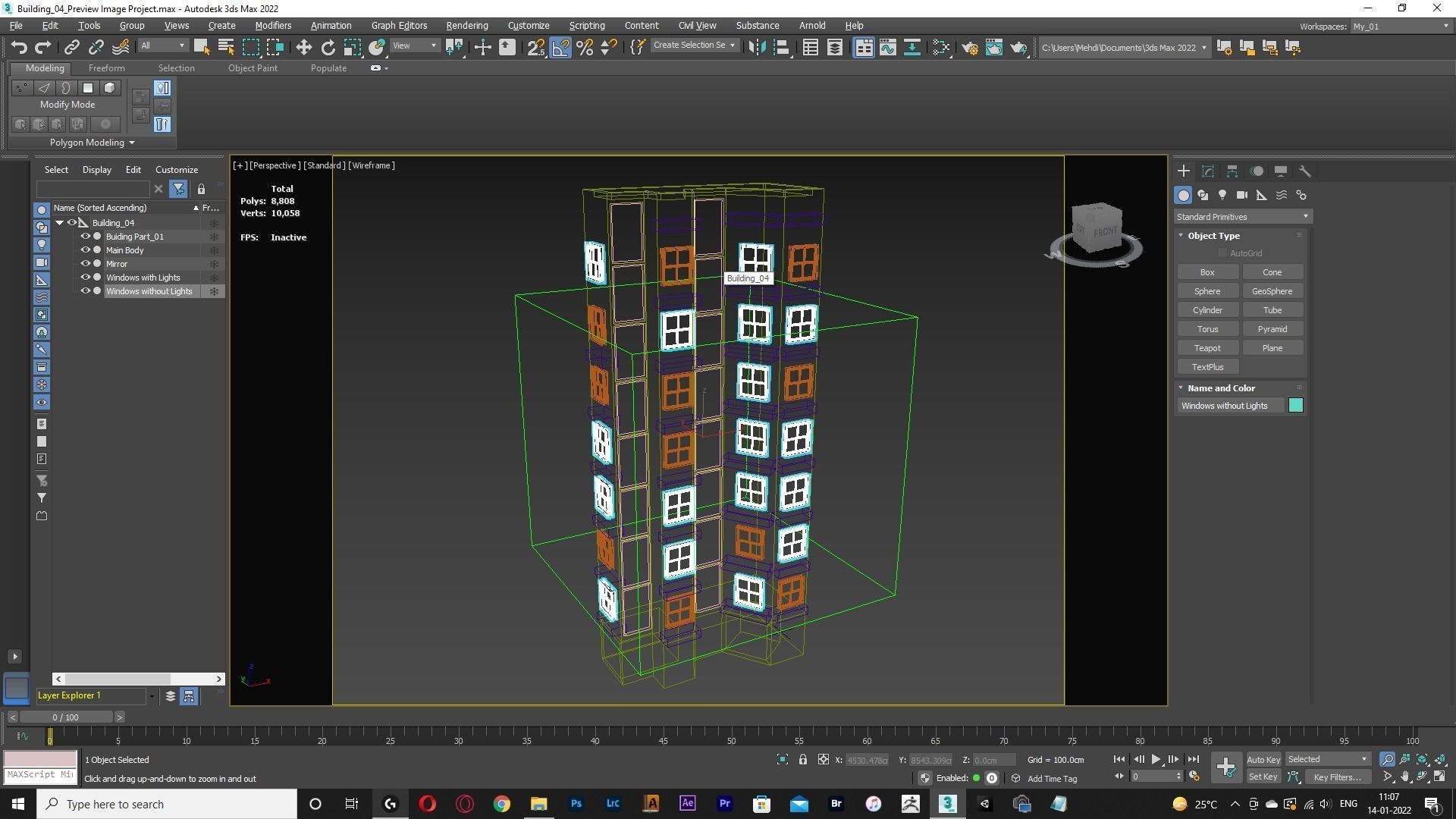The height and width of the screenshot is (819, 1456).
Task: Open the Key Filters dialog
Action: click(1337, 777)
